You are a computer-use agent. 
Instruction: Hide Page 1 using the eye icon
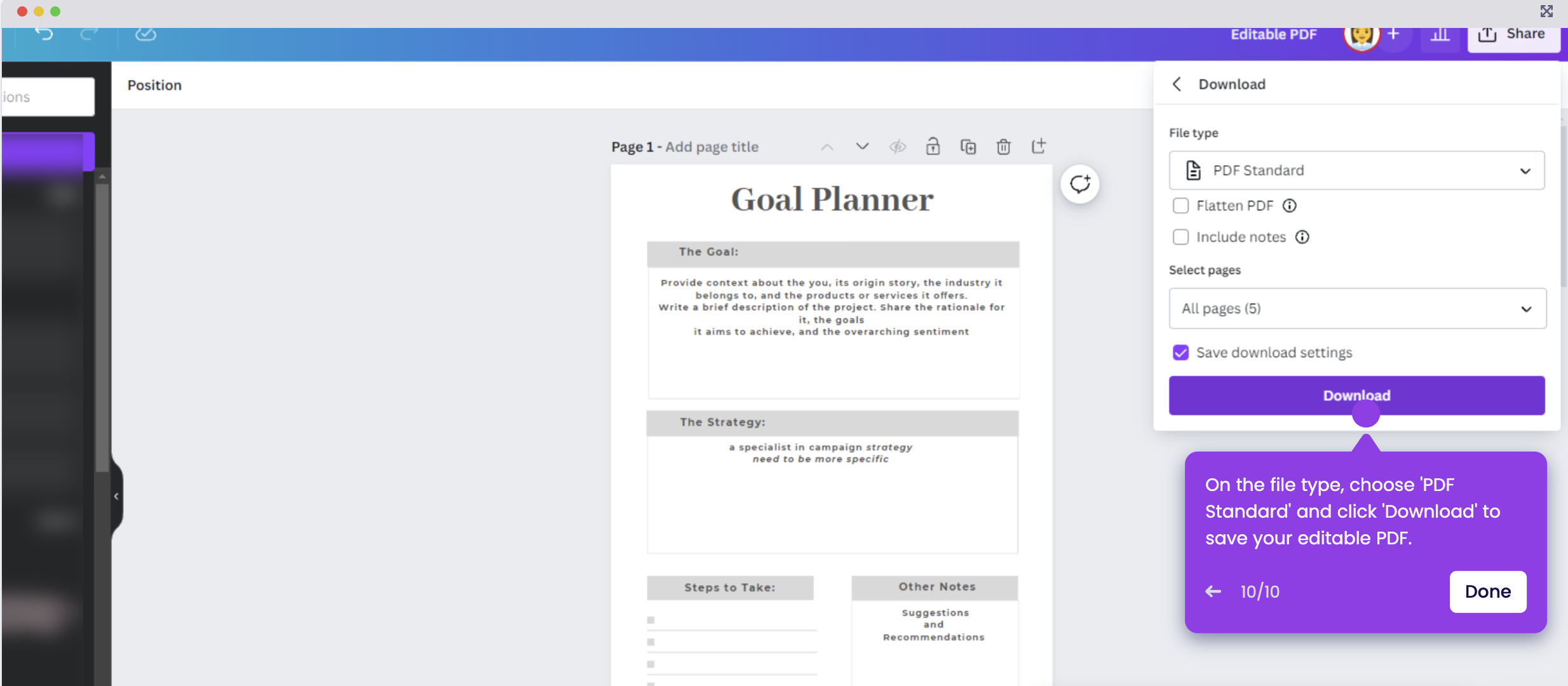coord(898,146)
